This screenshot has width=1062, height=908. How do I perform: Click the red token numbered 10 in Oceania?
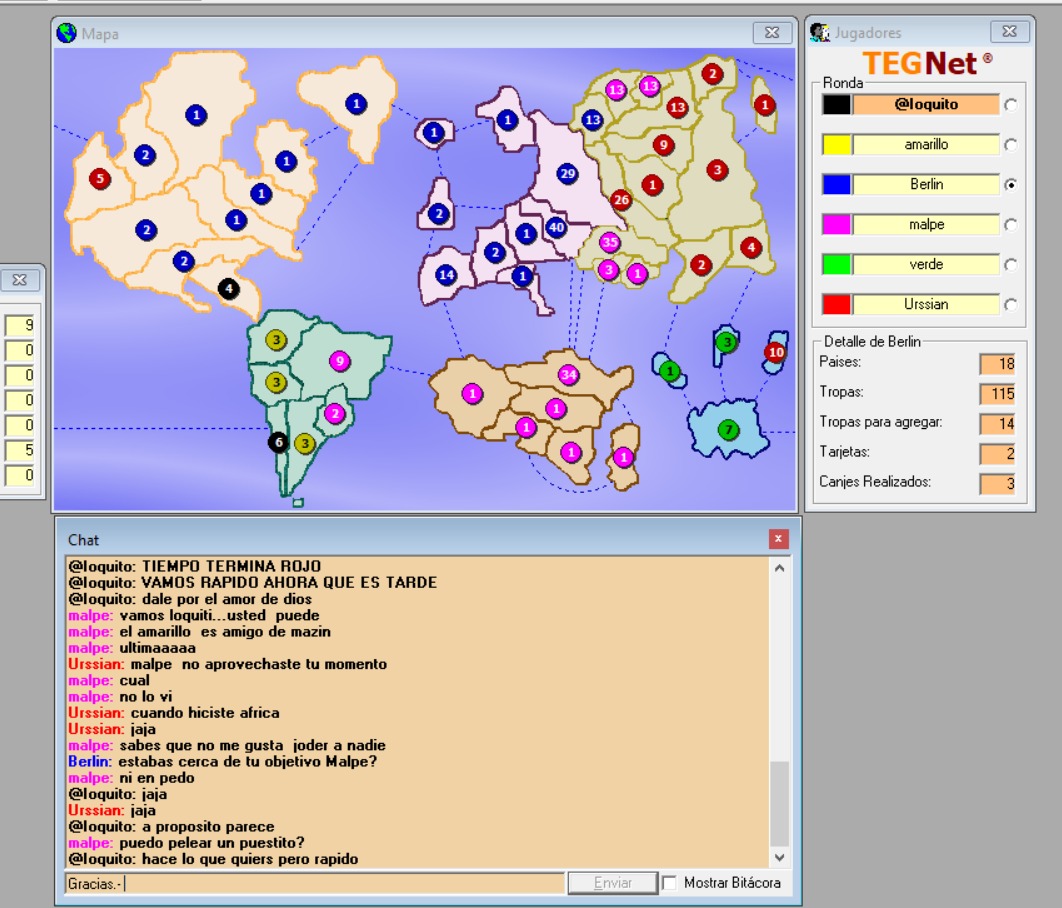pos(775,352)
